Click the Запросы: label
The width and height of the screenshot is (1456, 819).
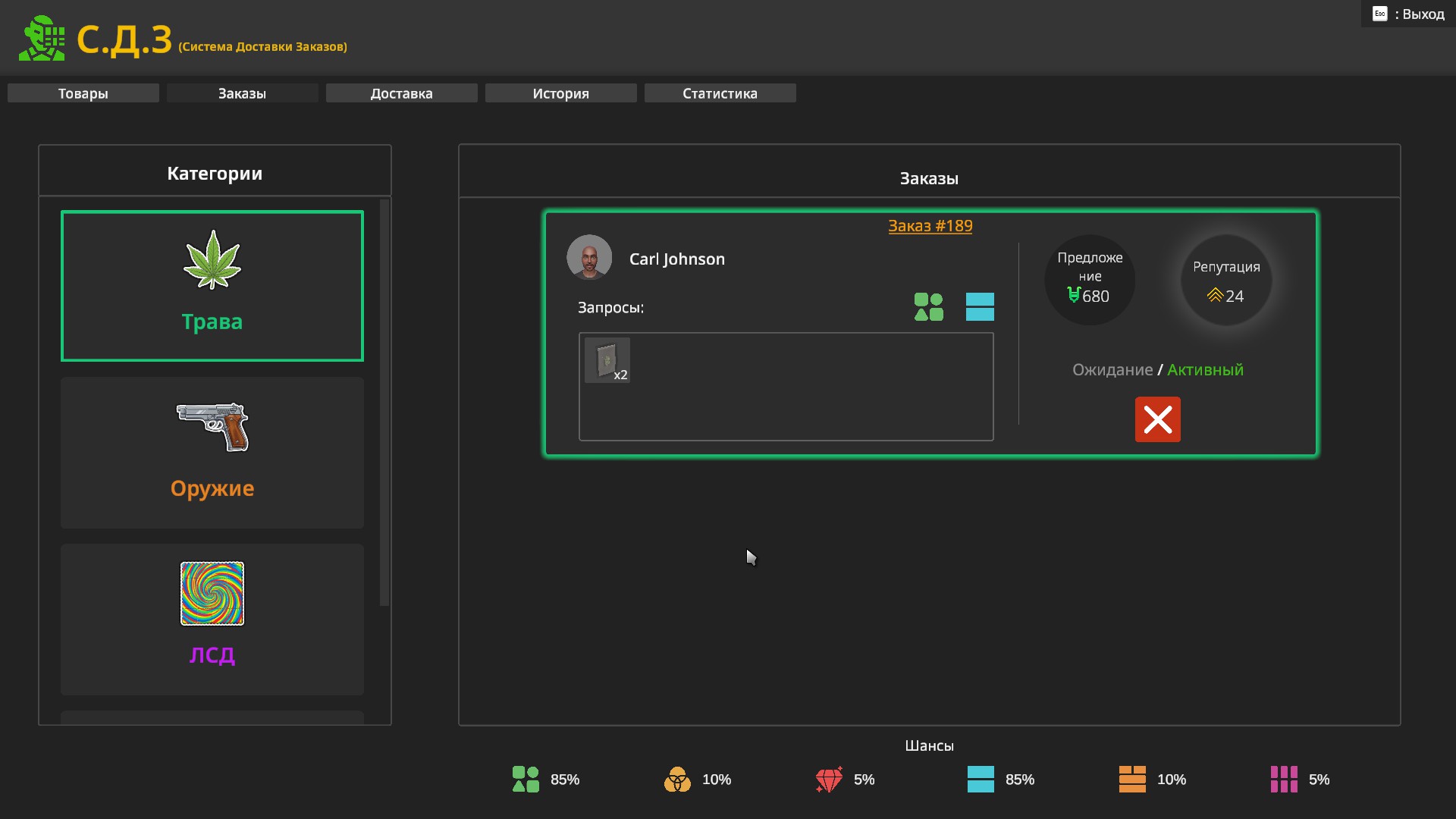[x=610, y=308]
